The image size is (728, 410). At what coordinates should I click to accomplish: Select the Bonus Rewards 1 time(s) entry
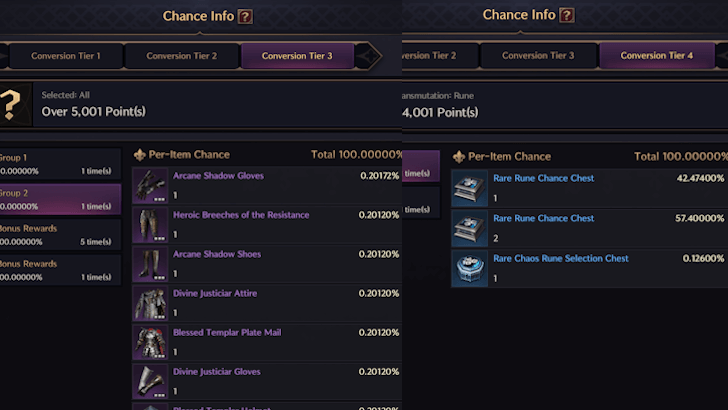point(60,269)
